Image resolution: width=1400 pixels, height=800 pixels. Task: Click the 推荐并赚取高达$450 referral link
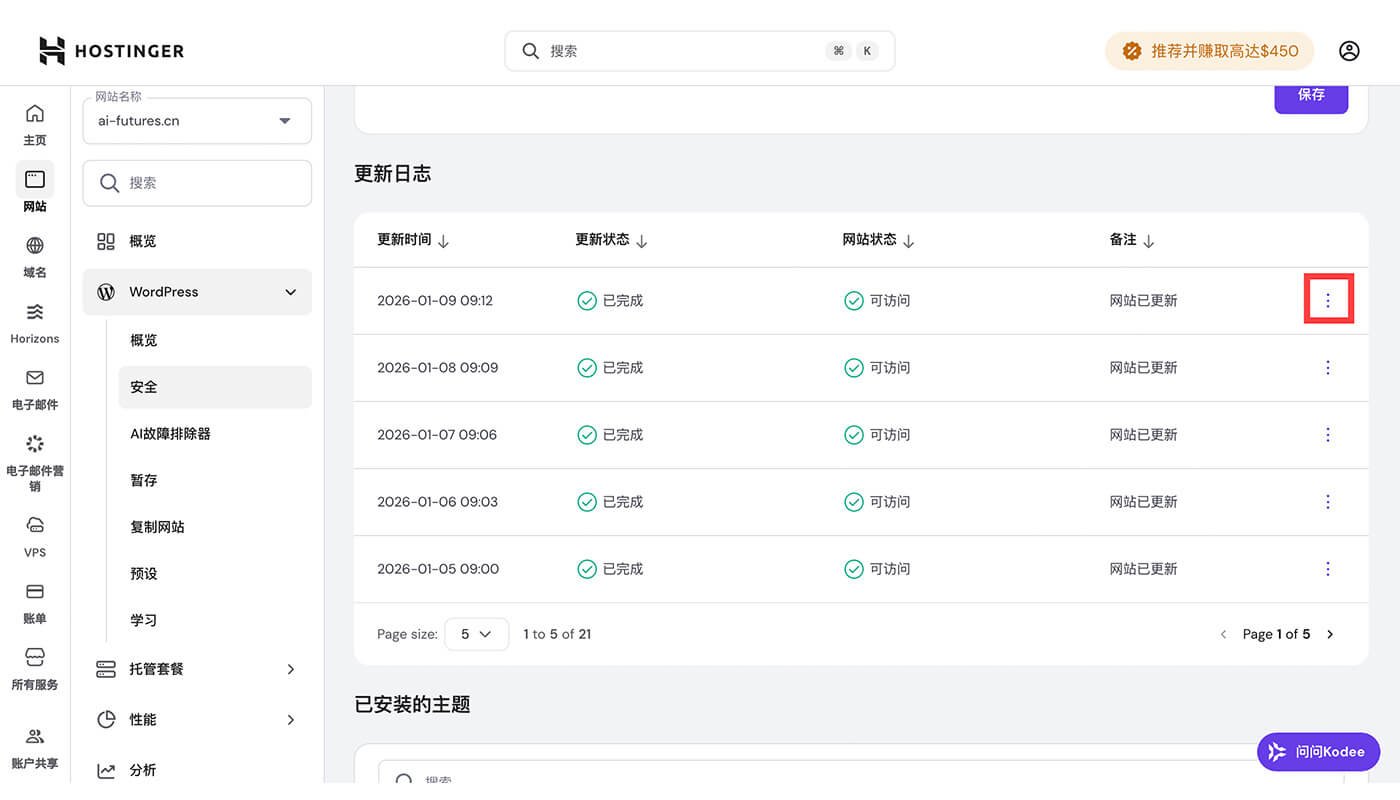click(x=1209, y=50)
